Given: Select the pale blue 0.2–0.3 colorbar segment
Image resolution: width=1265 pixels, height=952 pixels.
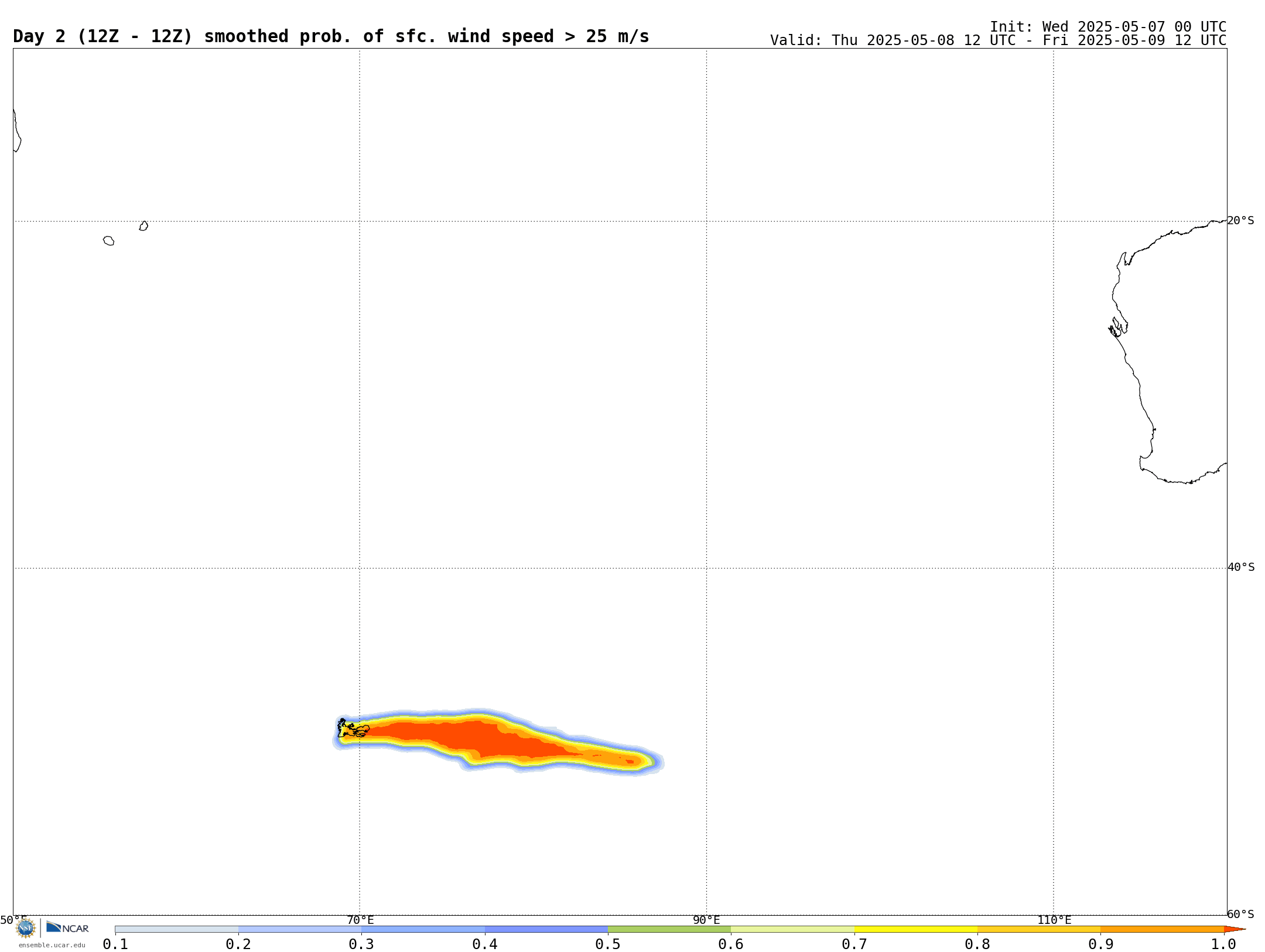Looking at the screenshot, I should click(300, 929).
